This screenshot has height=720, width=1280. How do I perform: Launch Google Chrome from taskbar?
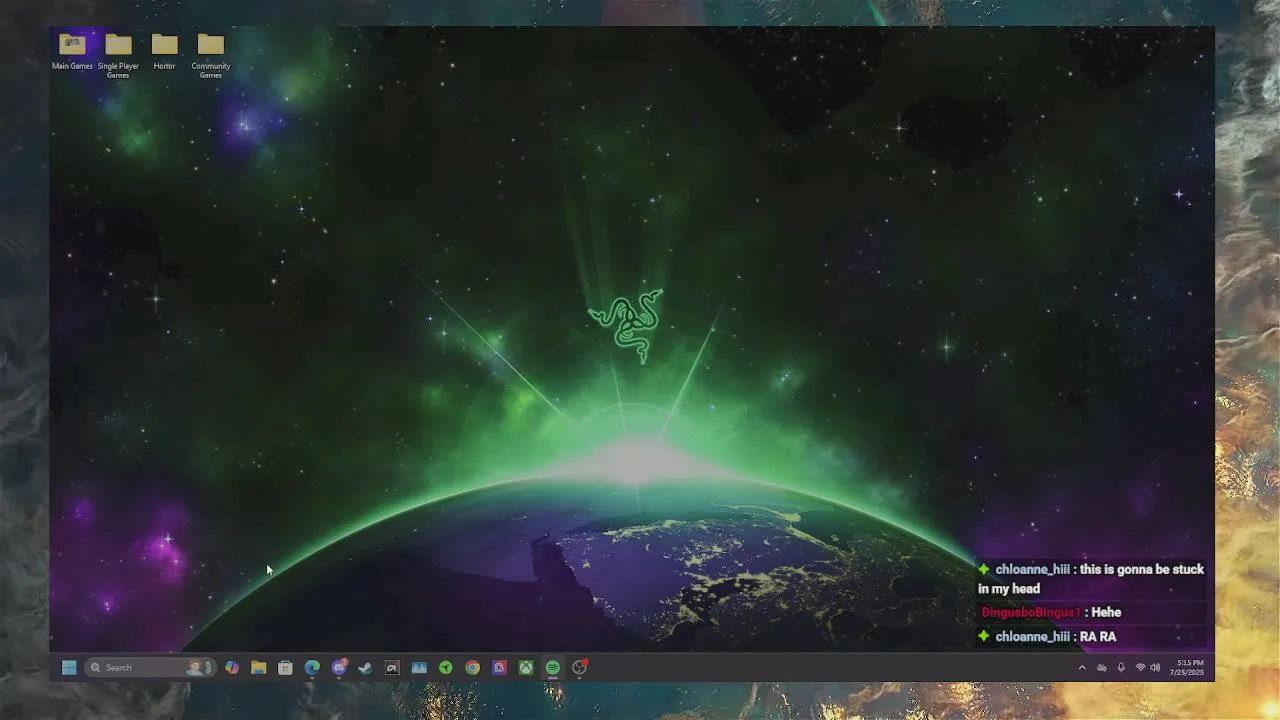click(472, 667)
